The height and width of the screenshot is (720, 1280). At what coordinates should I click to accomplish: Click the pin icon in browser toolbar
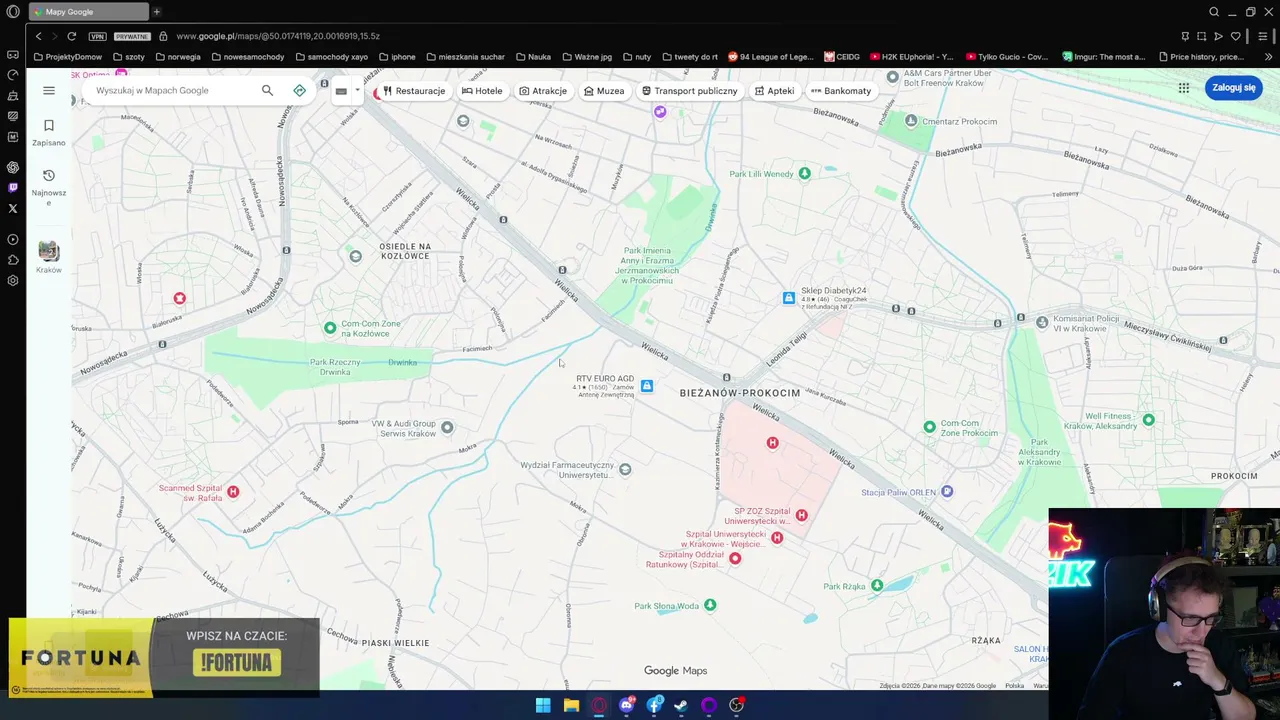[x=1185, y=36]
